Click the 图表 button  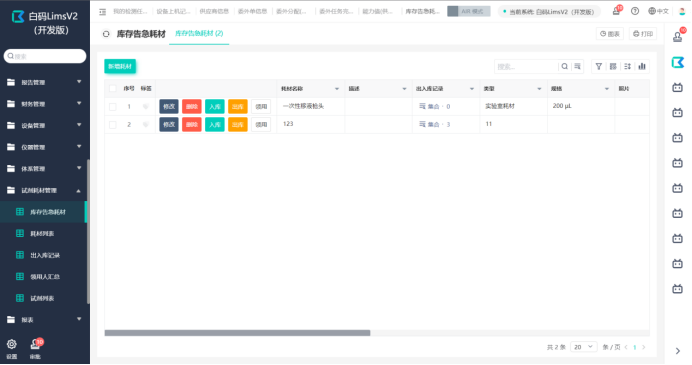coord(610,34)
